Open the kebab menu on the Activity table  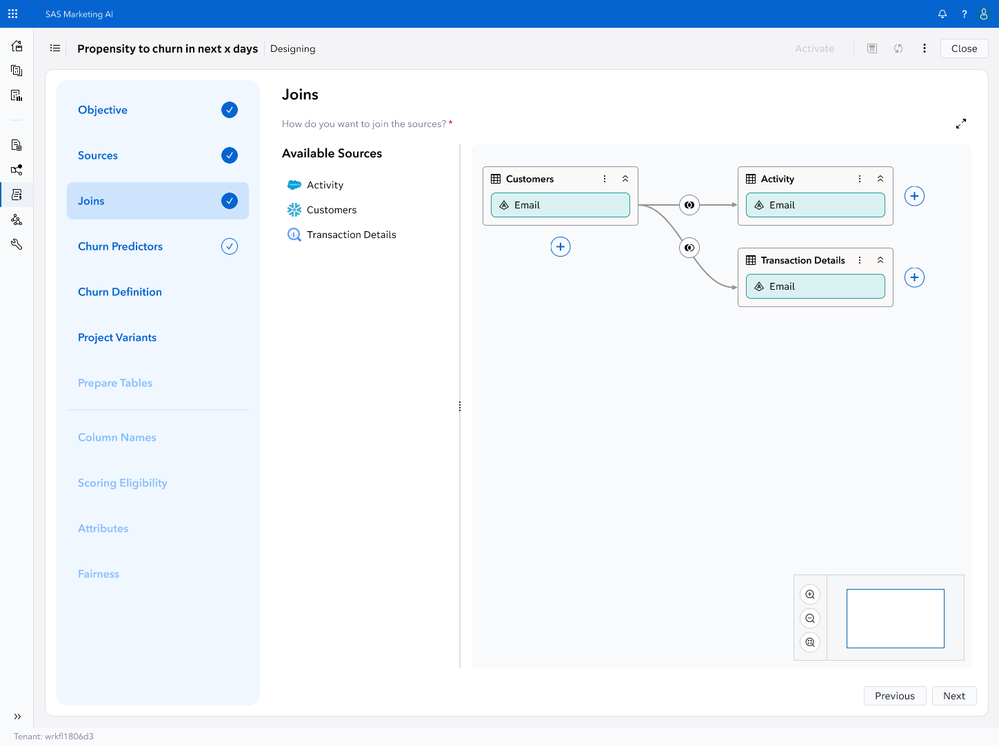tap(859, 178)
